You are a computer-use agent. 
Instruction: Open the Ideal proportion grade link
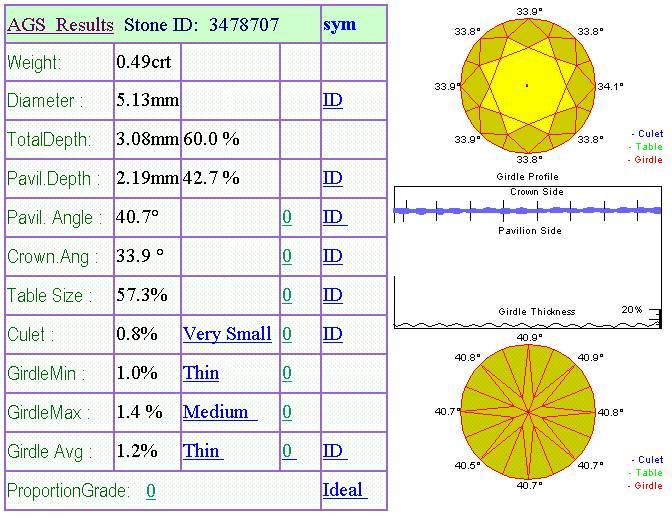pos(345,490)
